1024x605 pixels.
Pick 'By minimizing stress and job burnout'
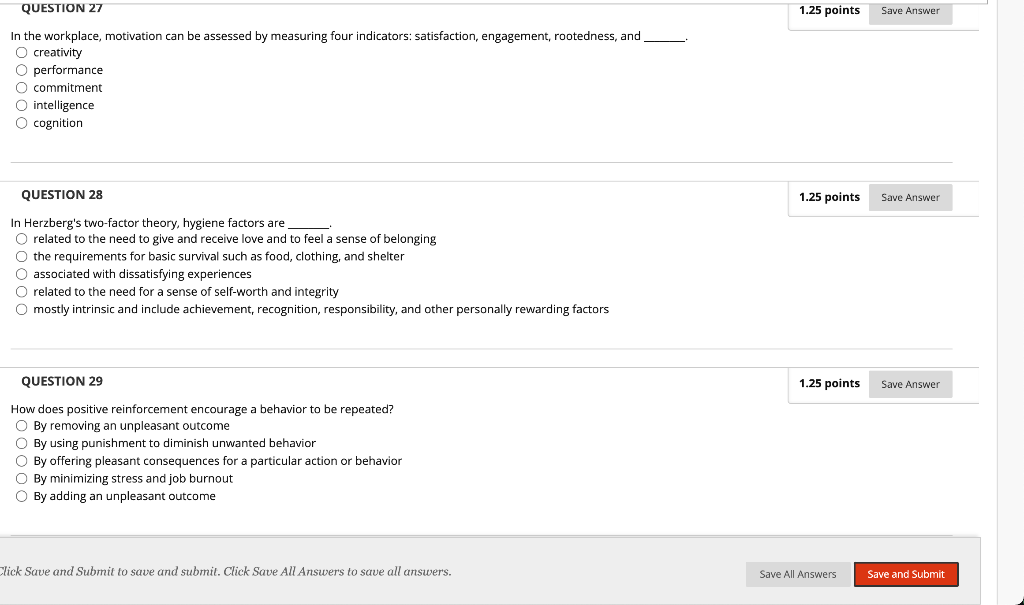pos(21,479)
